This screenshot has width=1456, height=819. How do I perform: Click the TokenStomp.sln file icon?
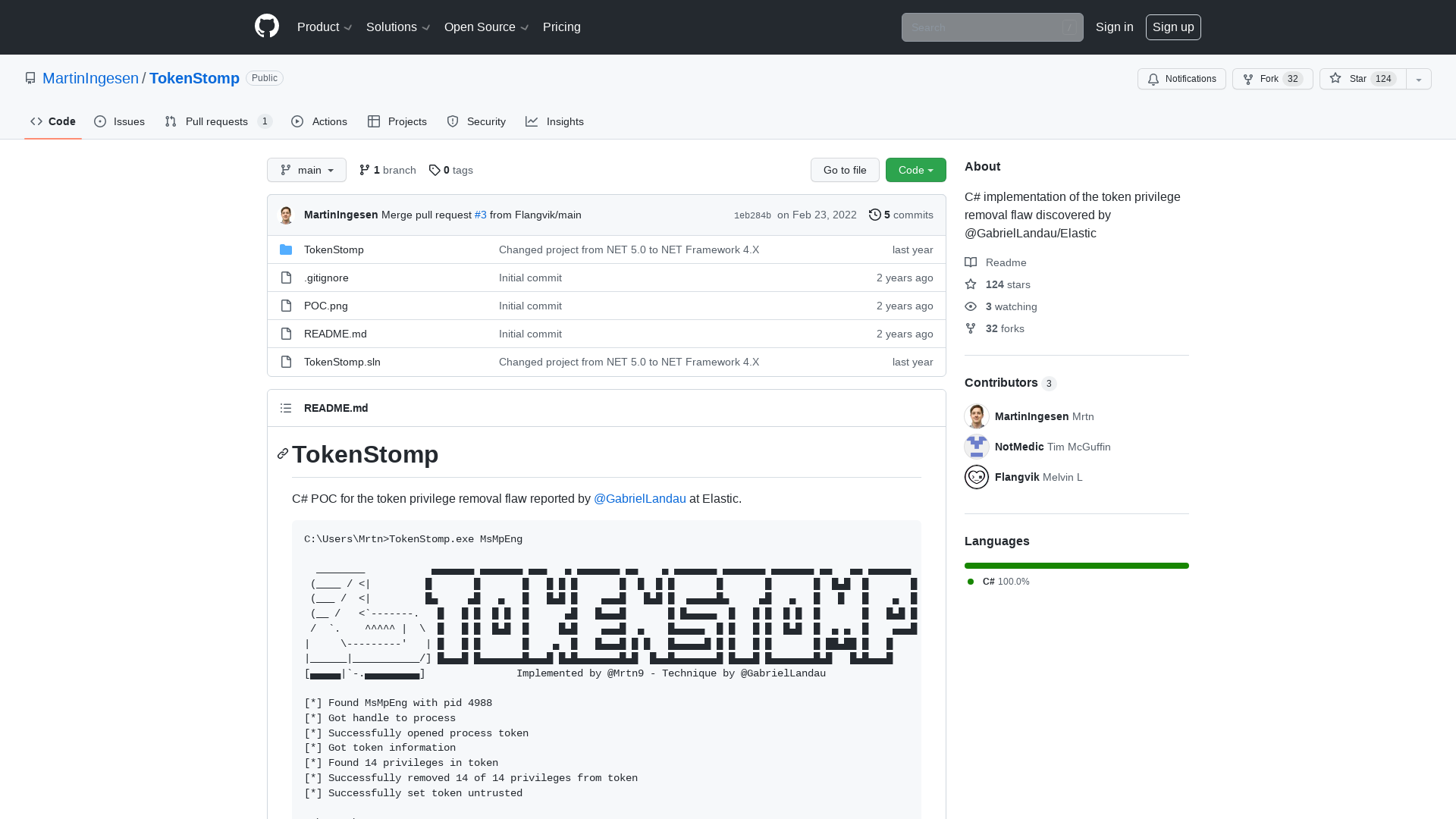tap(286, 362)
